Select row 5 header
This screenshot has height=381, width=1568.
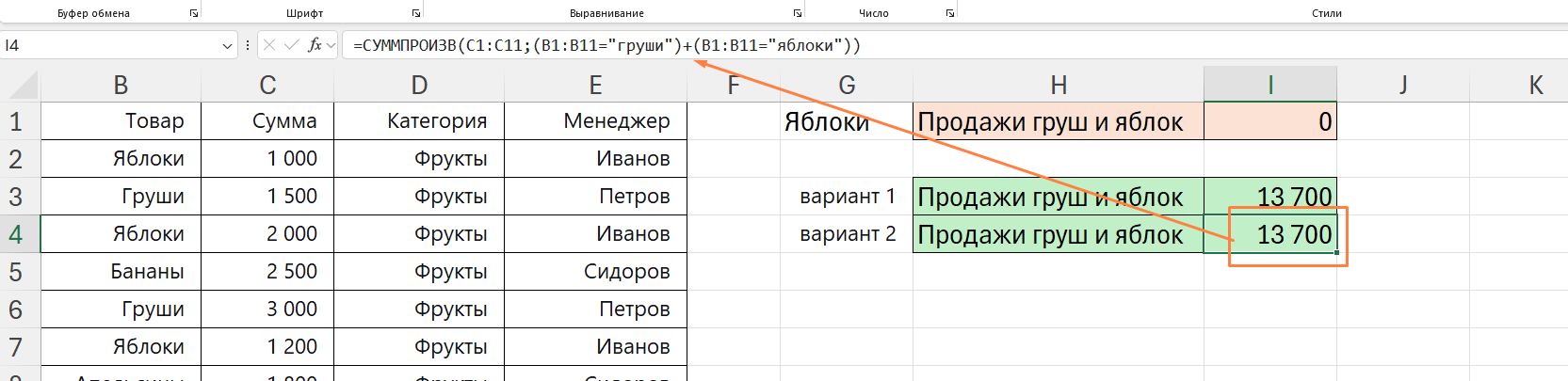pos(20,272)
